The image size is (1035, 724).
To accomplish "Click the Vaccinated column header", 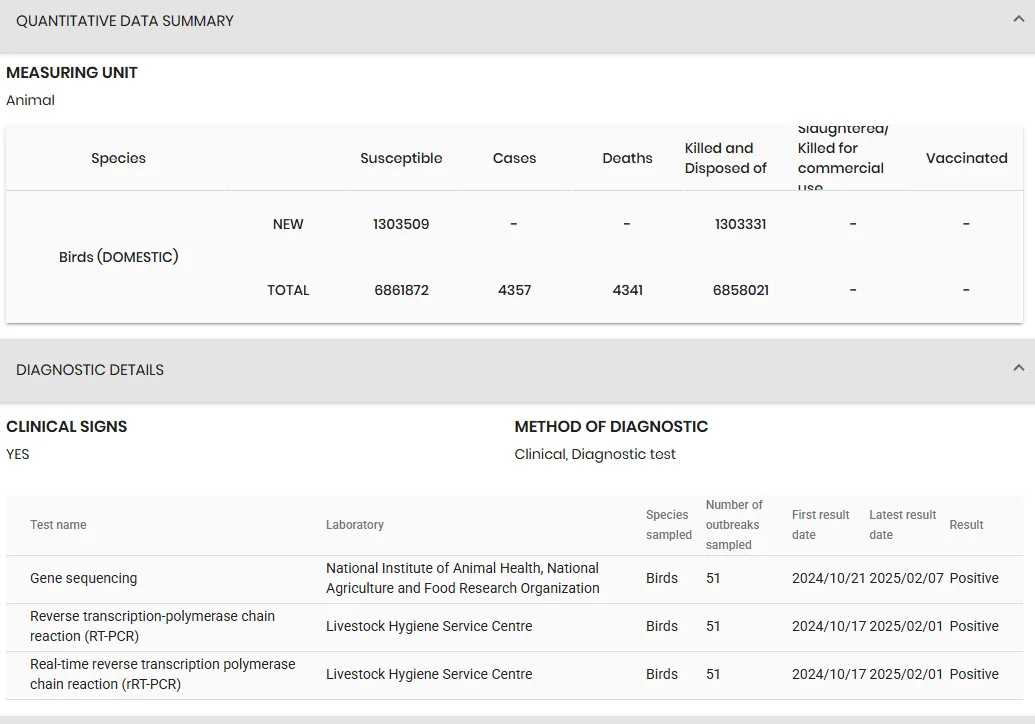I will point(966,158).
